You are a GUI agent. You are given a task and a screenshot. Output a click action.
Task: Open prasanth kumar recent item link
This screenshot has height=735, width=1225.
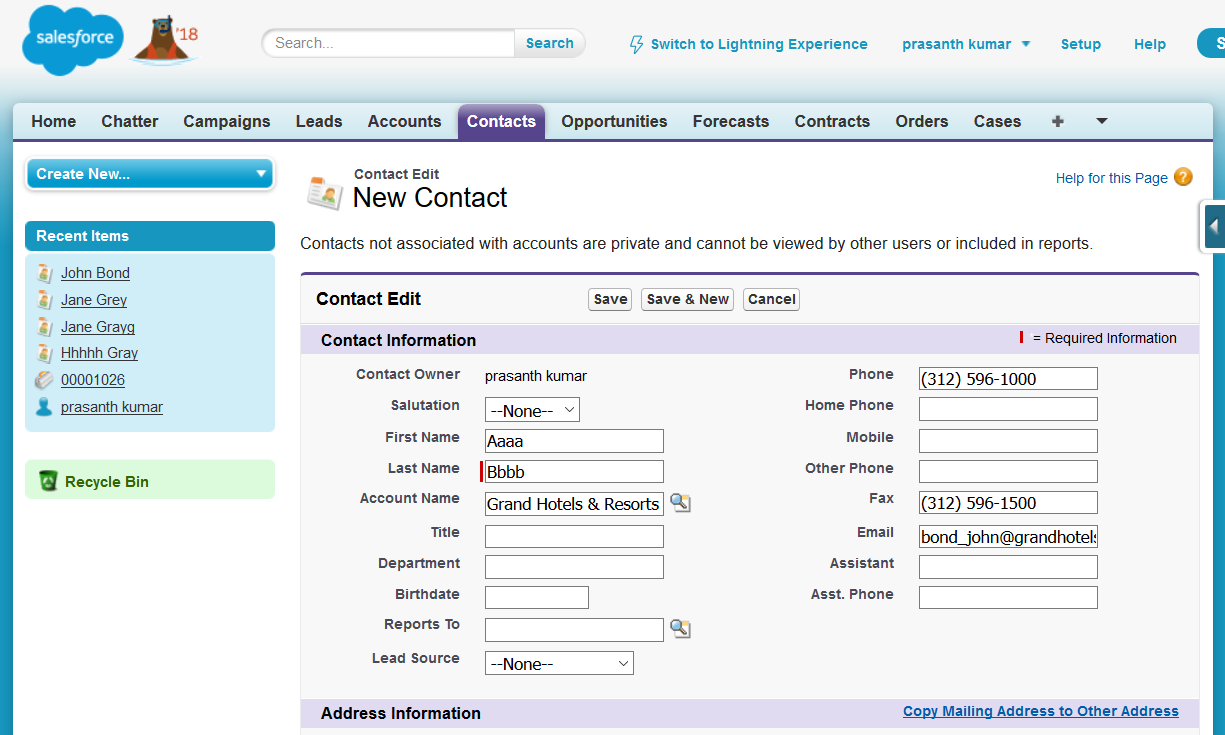[x=112, y=407]
